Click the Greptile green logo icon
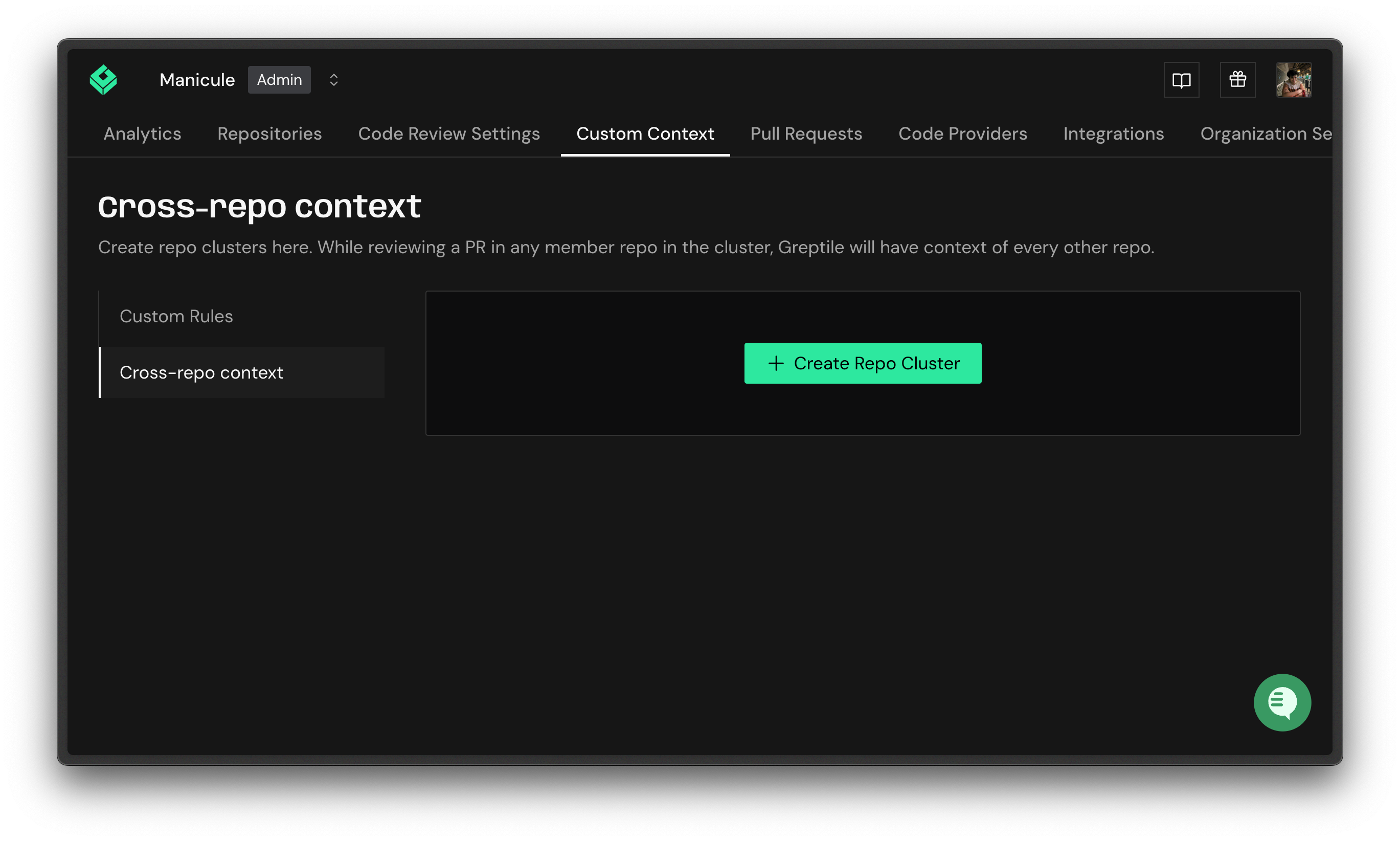The width and height of the screenshot is (1400, 841). [x=103, y=80]
